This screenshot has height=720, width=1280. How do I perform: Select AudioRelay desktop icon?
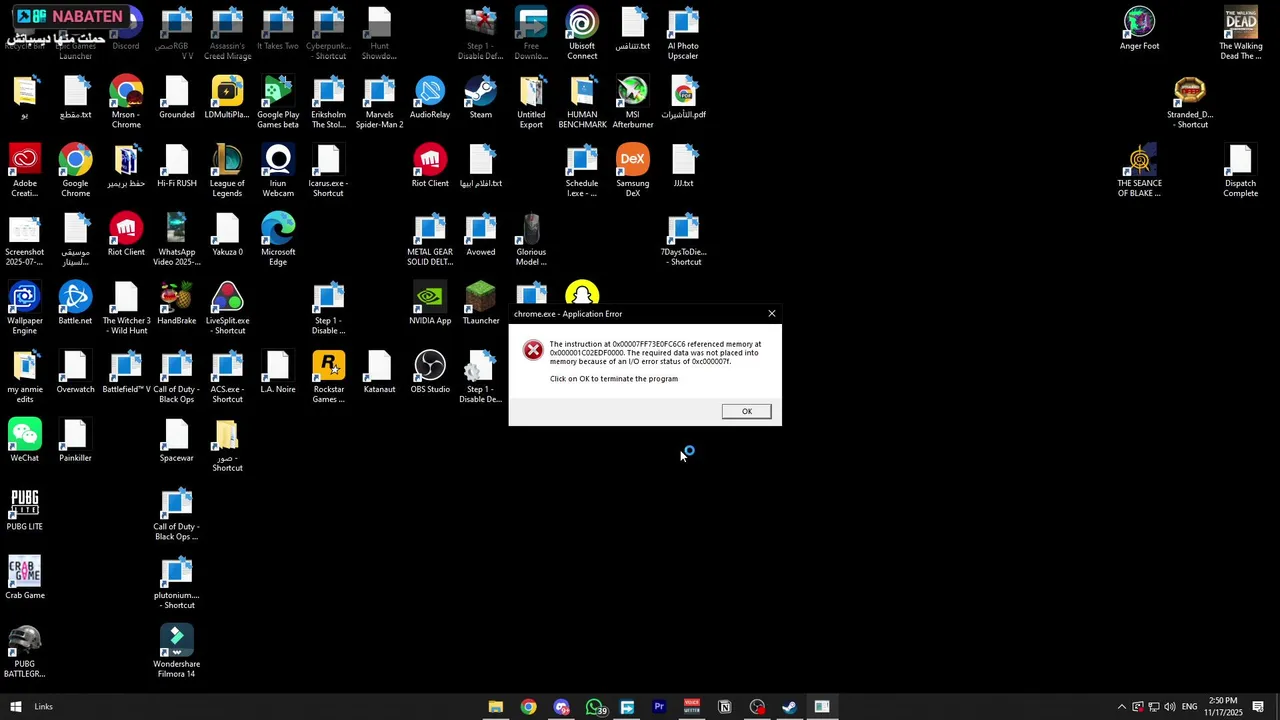pyautogui.click(x=430, y=97)
